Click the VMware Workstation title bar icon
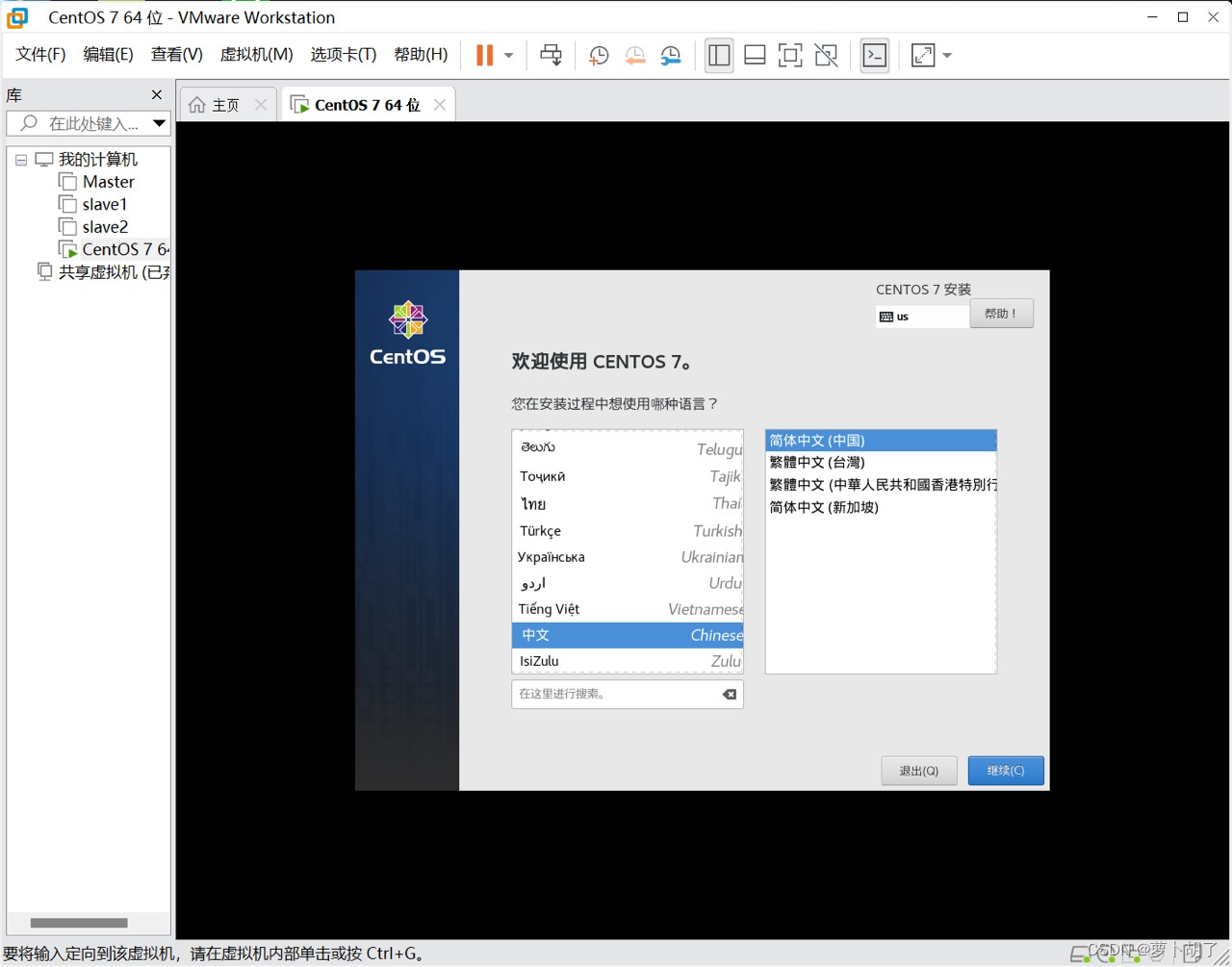 point(18,17)
